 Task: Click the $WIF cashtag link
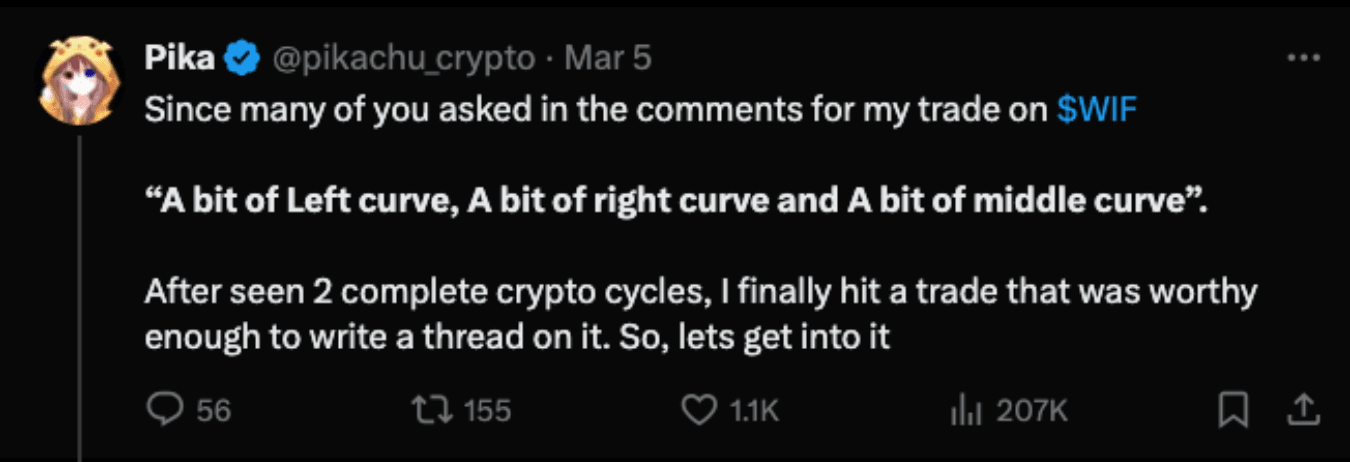coord(1097,110)
